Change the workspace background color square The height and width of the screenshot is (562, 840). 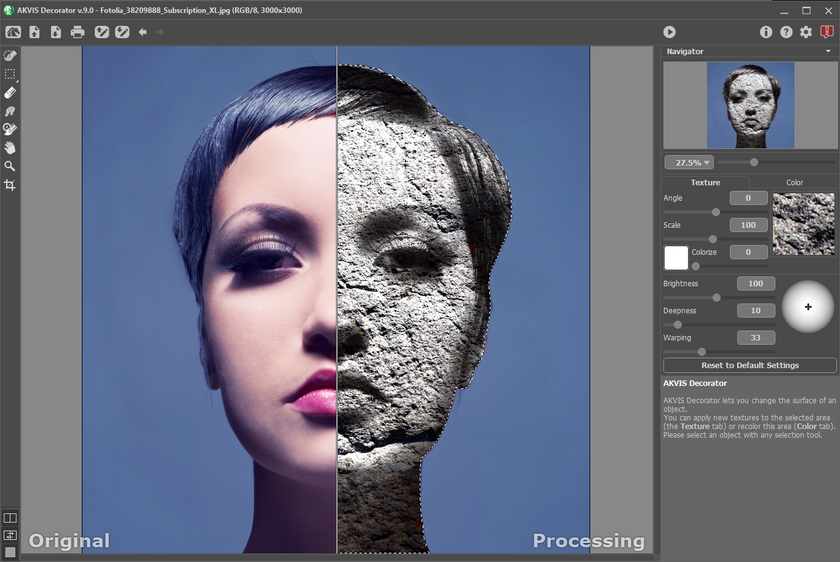(x=10, y=552)
